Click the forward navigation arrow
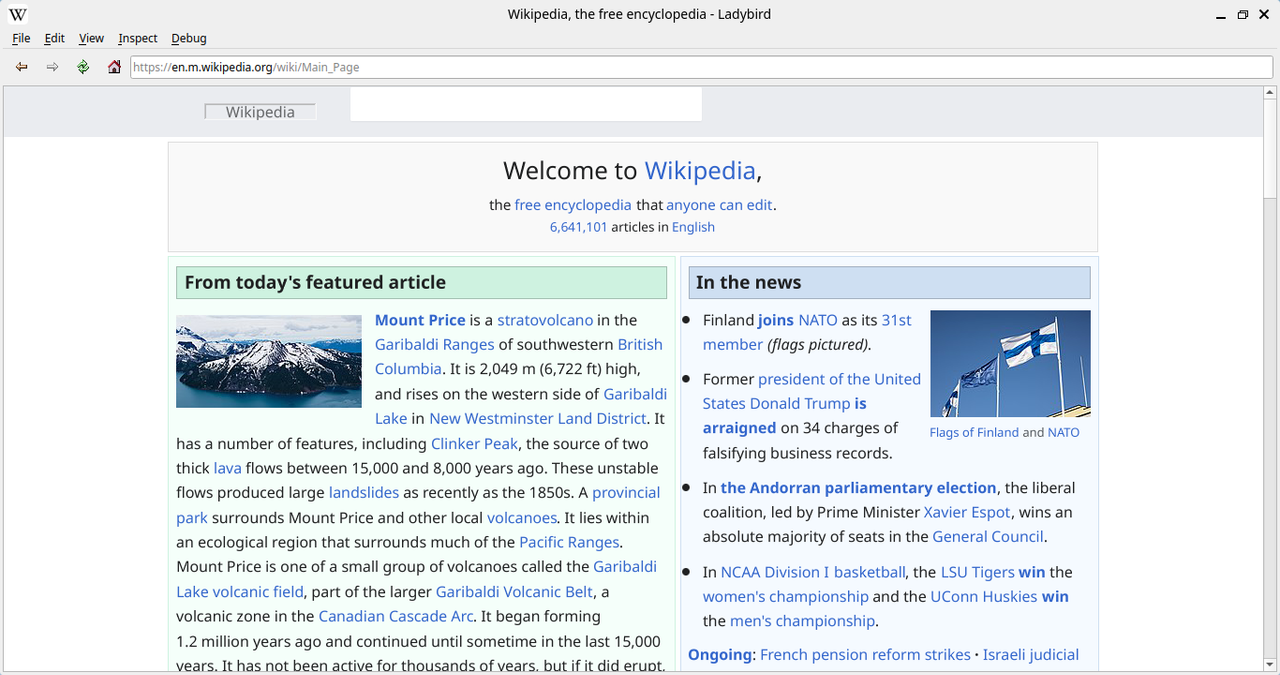The height and width of the screenshot is (675, 1280). click(x=52, y=67)
